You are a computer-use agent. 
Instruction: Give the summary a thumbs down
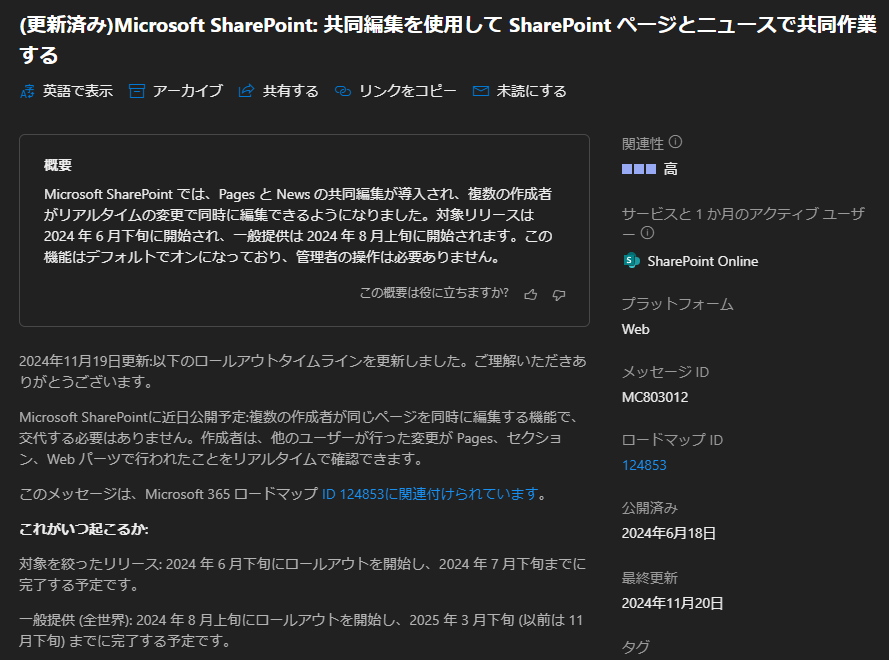pos(559,295)
